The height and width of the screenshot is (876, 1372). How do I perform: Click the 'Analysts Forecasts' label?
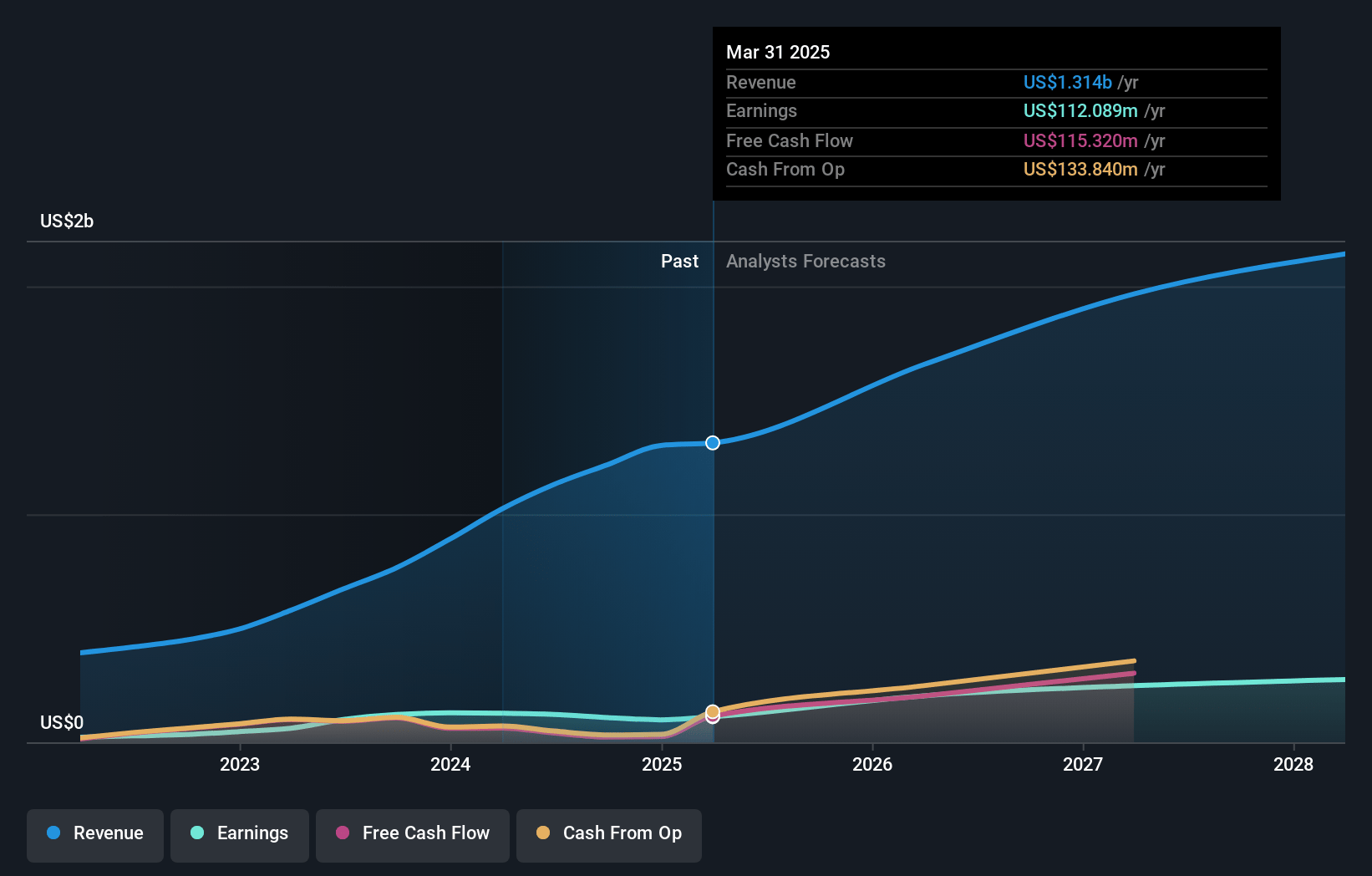(x=805, y=261)
